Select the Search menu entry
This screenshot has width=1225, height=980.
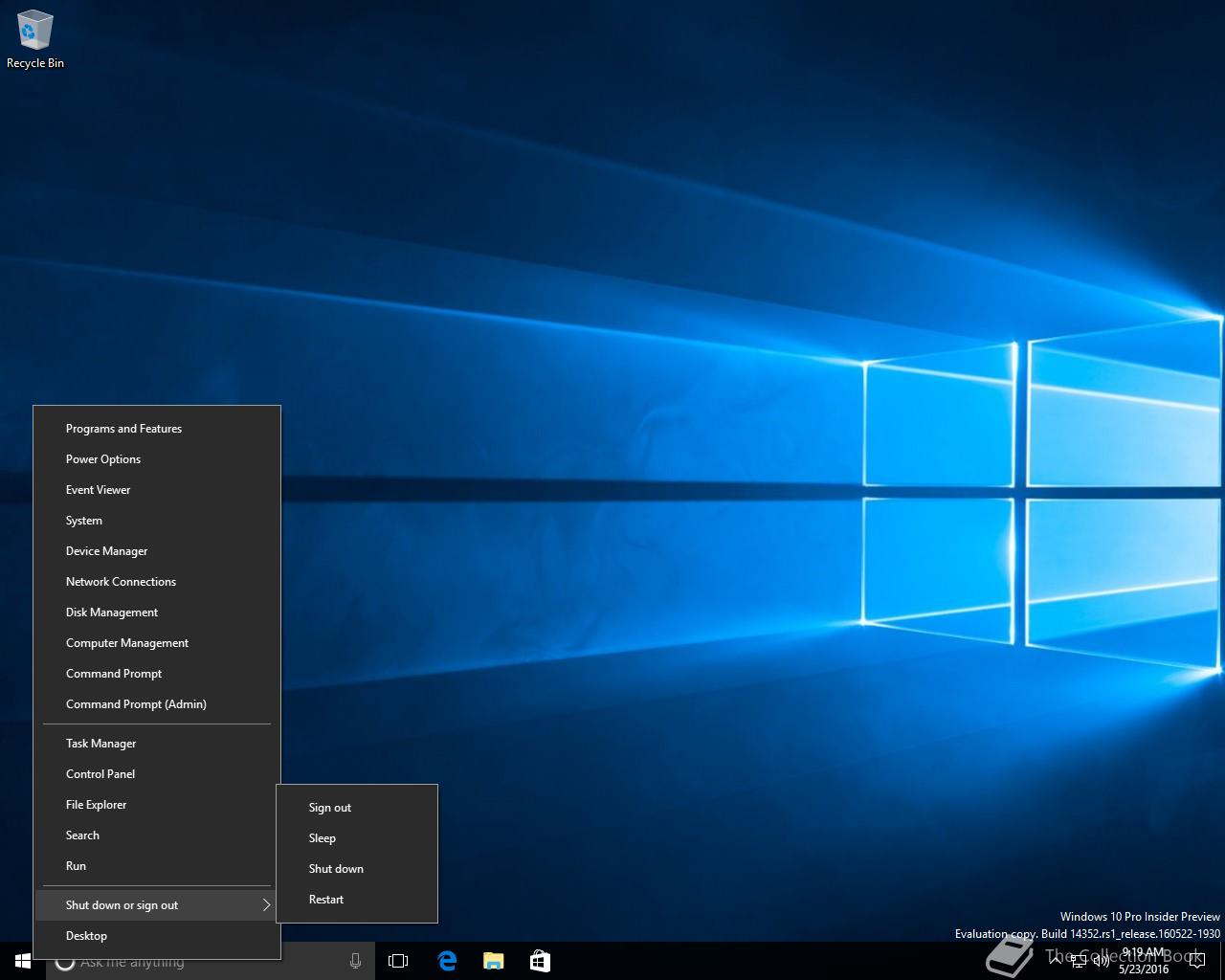[x=158, y=835]
